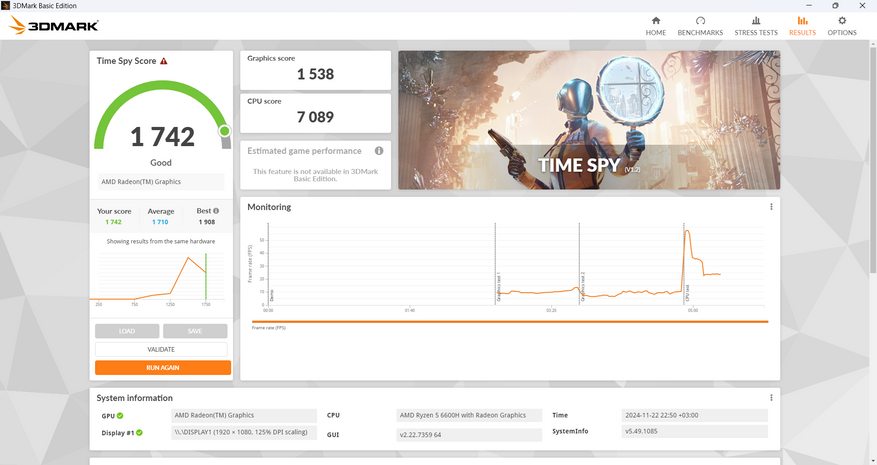Click the Graphics score value 1 538
The width and height of the screenshot is (877, 465).
click(x=315, y=74)
